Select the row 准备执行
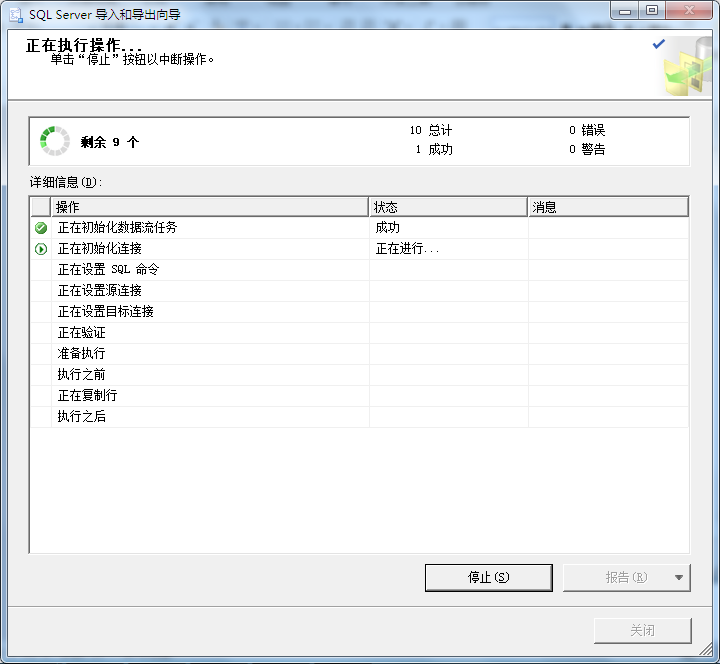Screen dimensions: 720x664 (x=359, y=354)
